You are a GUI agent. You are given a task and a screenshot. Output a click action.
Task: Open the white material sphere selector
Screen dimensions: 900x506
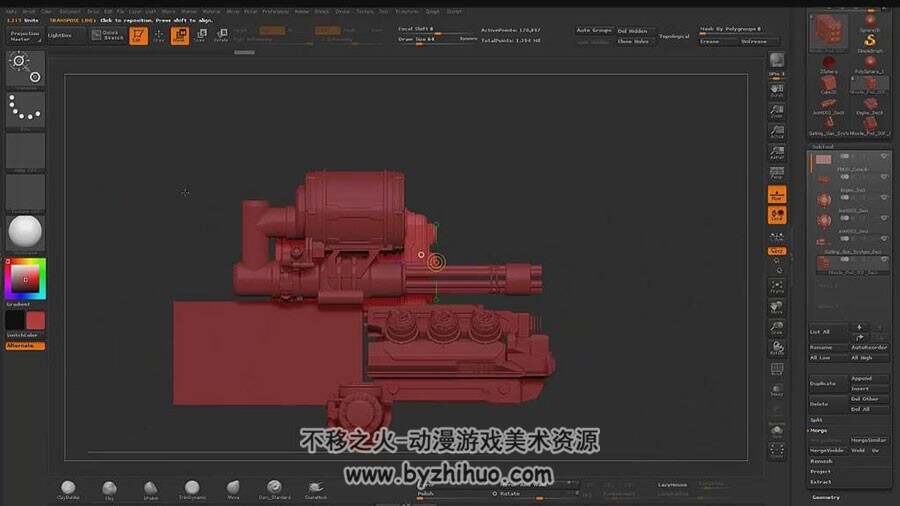point(25,232)
